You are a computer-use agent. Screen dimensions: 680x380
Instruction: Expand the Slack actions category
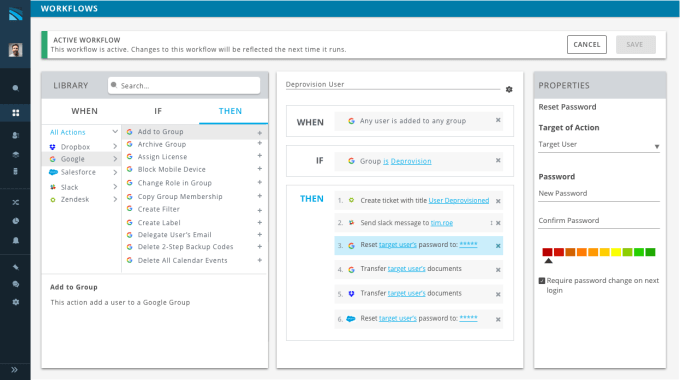[115, 187]
